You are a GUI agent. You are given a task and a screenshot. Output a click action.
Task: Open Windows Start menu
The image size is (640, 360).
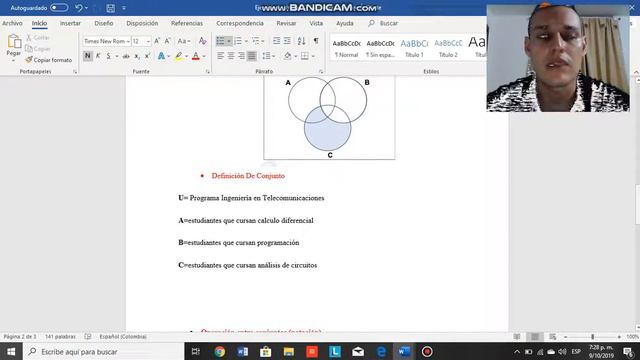(x=11, y=351)
